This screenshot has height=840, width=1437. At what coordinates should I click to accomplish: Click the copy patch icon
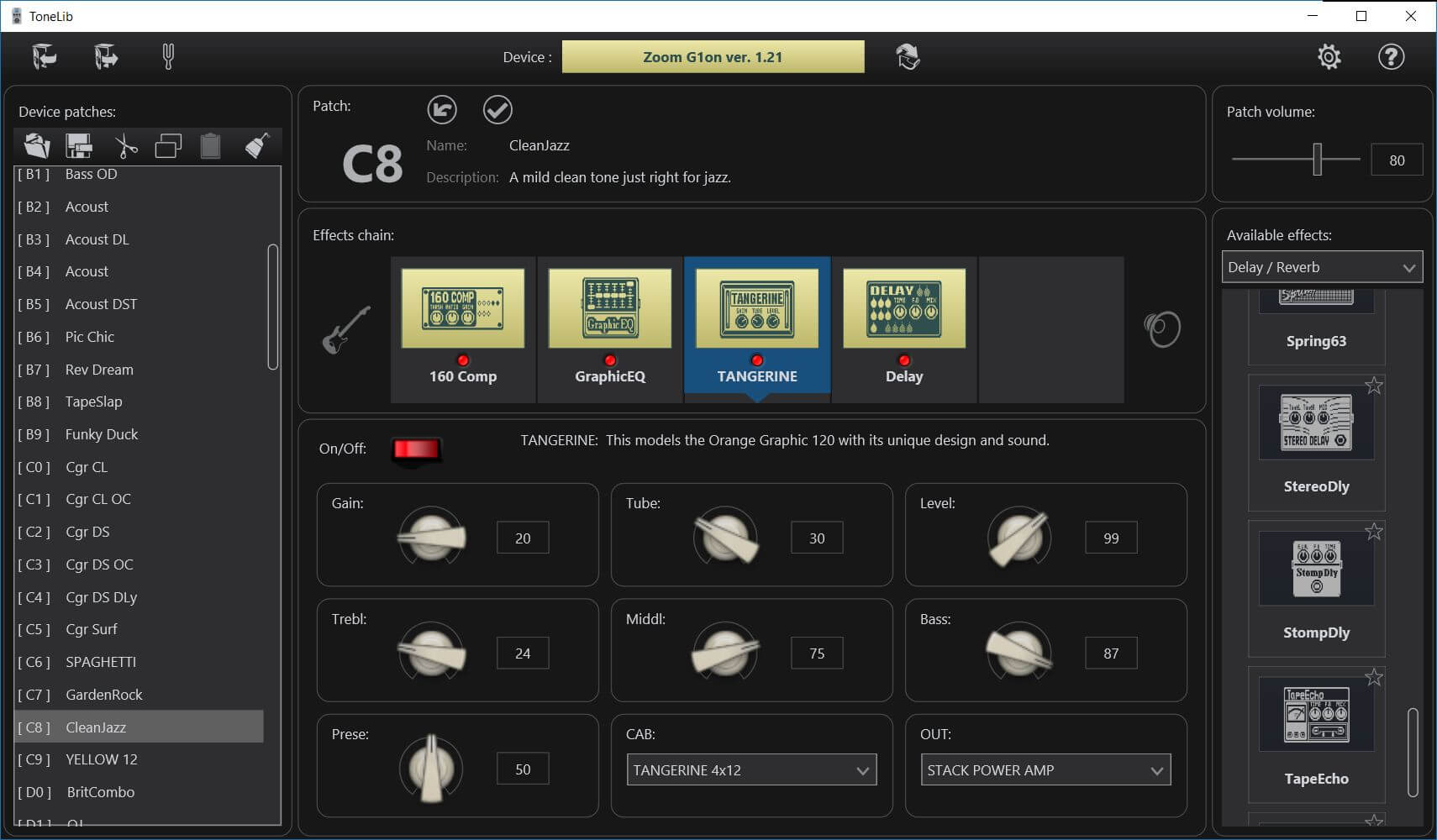point(168,146)
